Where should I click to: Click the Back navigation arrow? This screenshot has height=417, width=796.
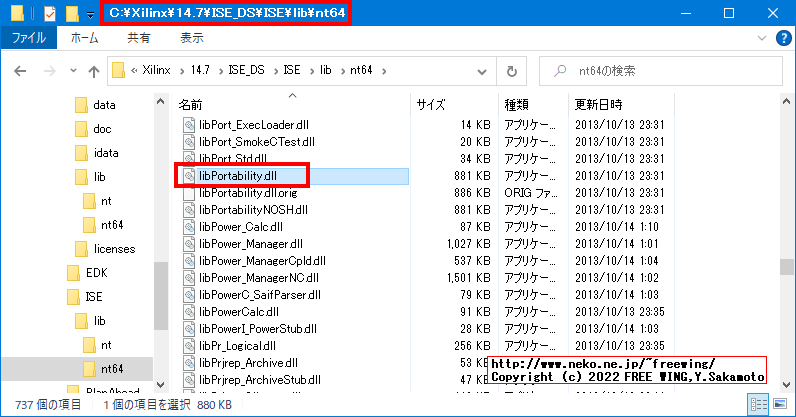[x=20, y=71]
